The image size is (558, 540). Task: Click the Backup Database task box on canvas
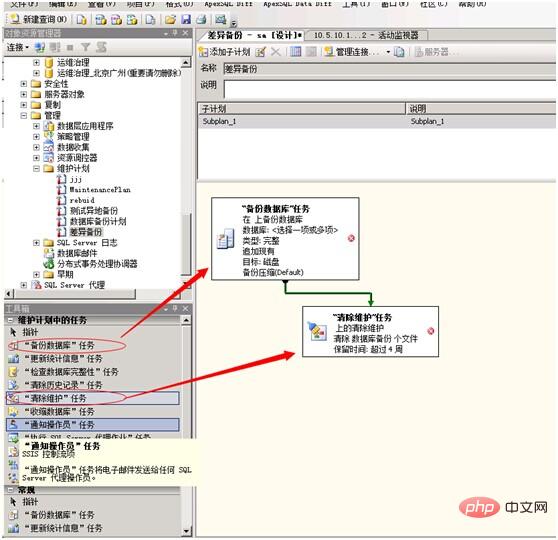tap(285, 239)
